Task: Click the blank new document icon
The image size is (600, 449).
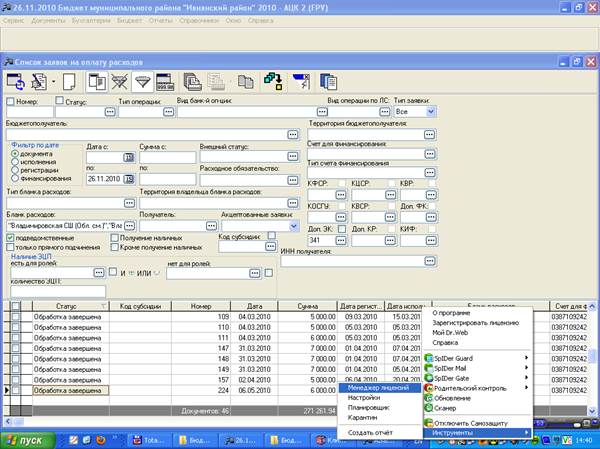Action: pyautogui.click(x=69, y=82)
